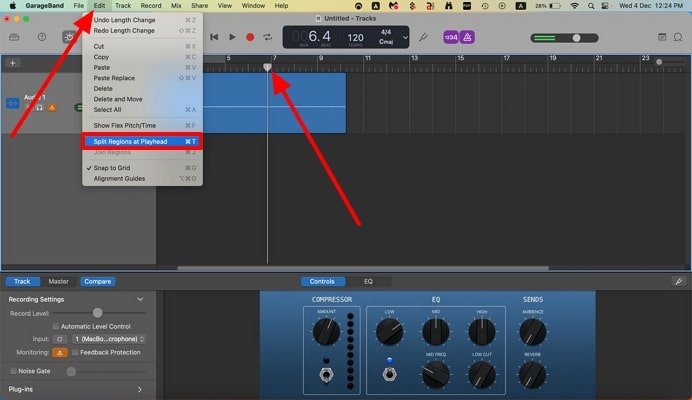Open the LCD display mode dropdown arrow
This screenshot has width=692, height=400.
[405, 38]
